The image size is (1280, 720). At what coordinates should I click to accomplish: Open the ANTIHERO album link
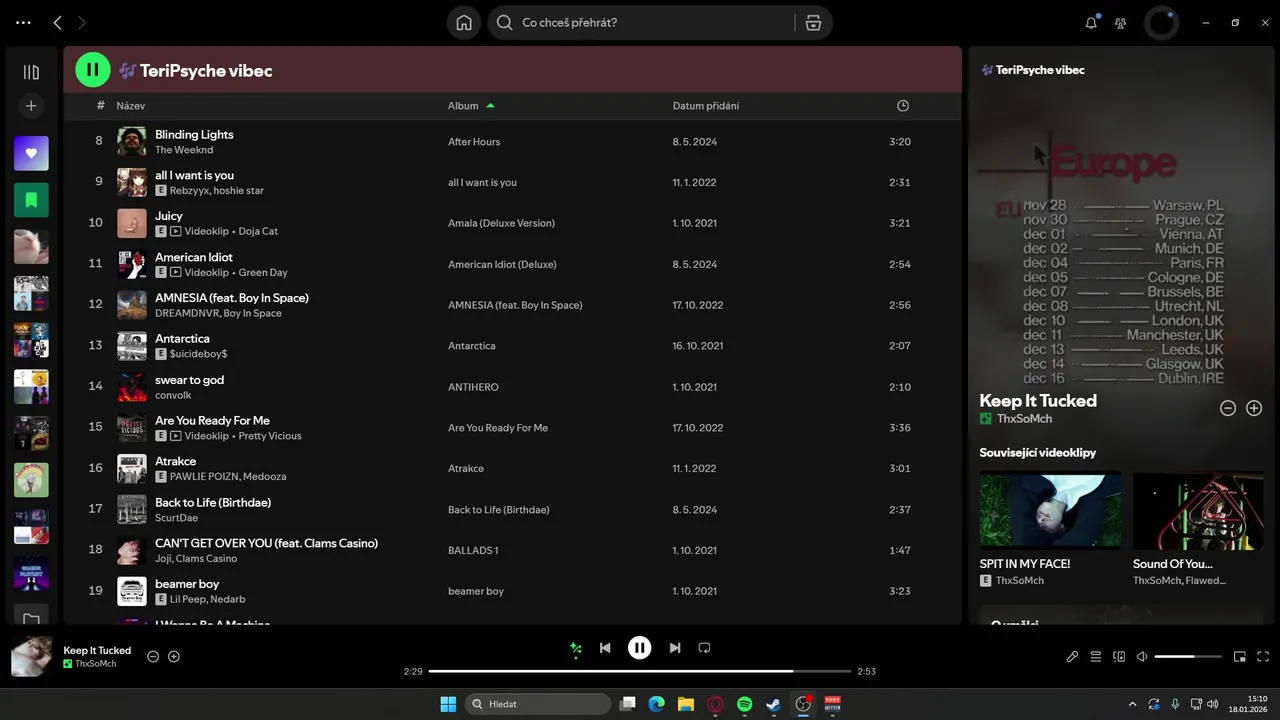(473, 387)
